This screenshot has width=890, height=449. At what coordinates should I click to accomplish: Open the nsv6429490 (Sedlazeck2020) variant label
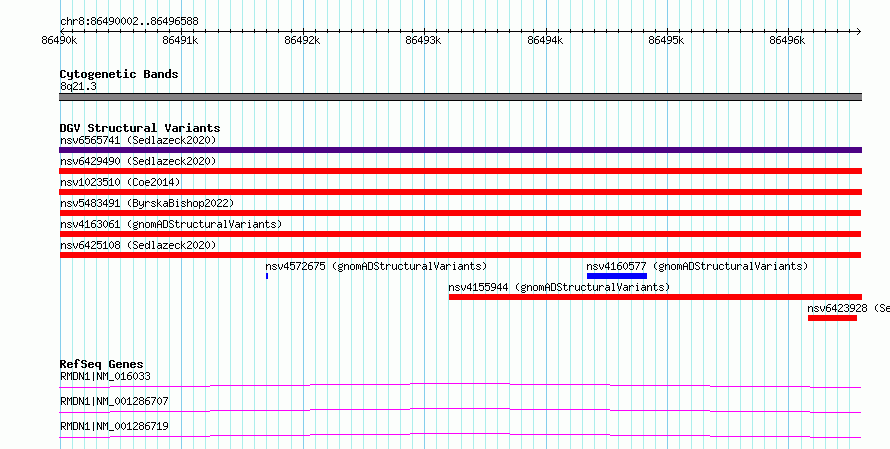tap(138, 161)
